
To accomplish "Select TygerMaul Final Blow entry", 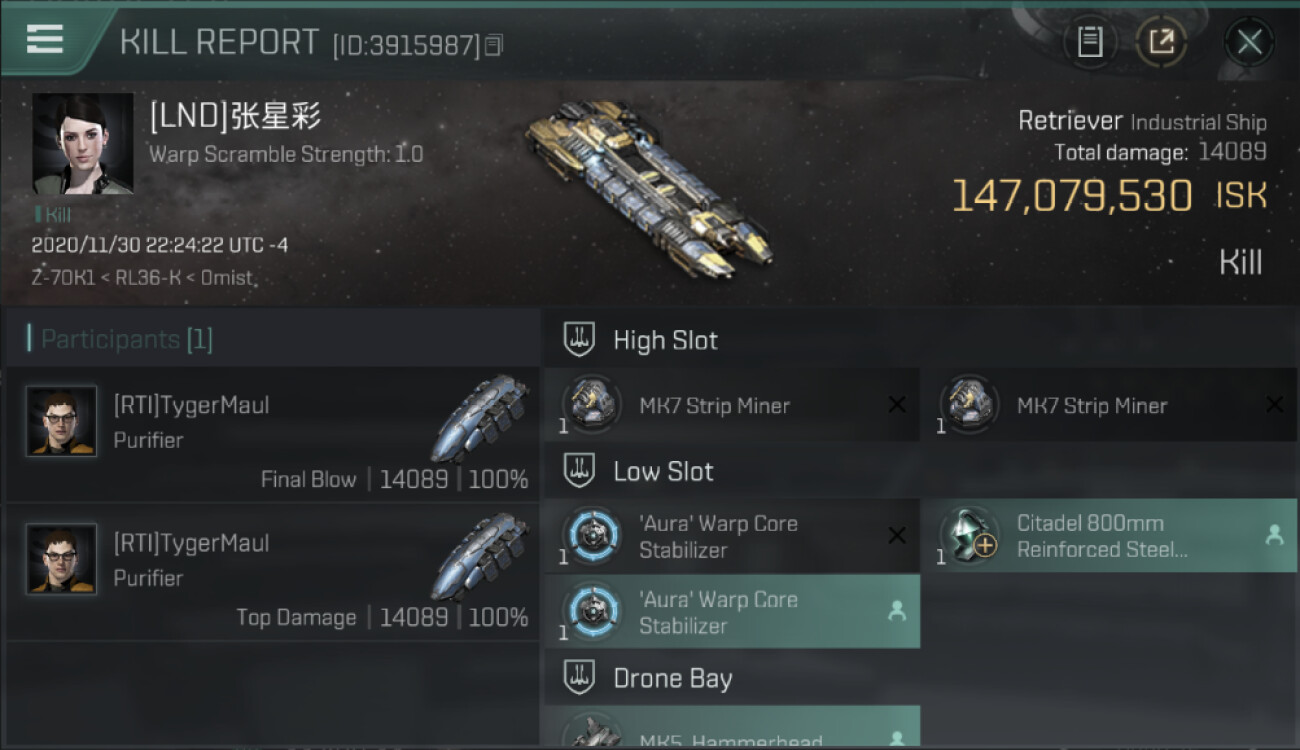I will tap(273, 433).
